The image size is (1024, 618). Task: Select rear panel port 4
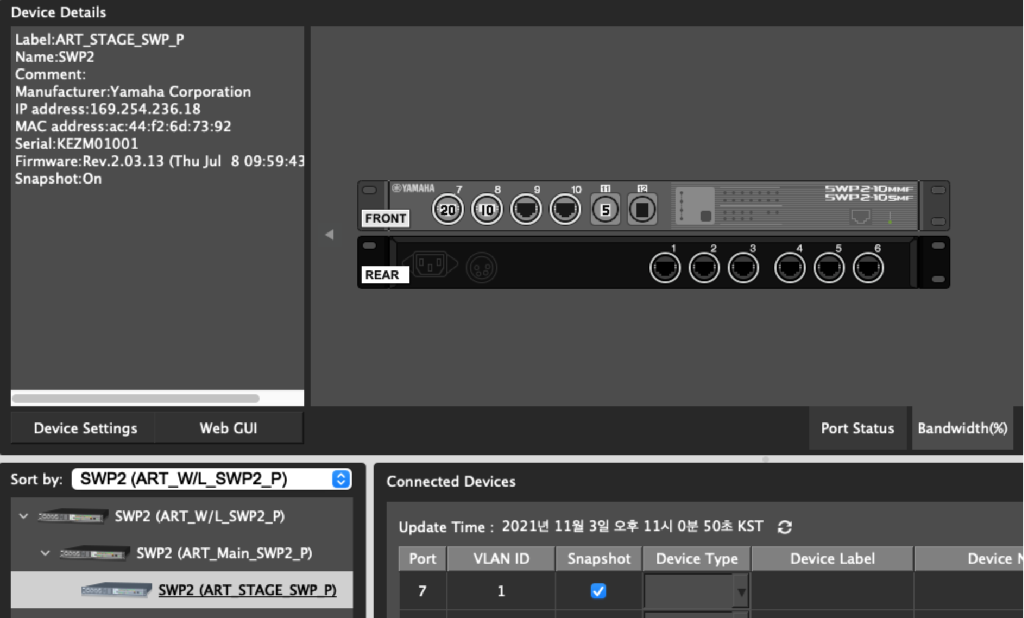(790, 268)
